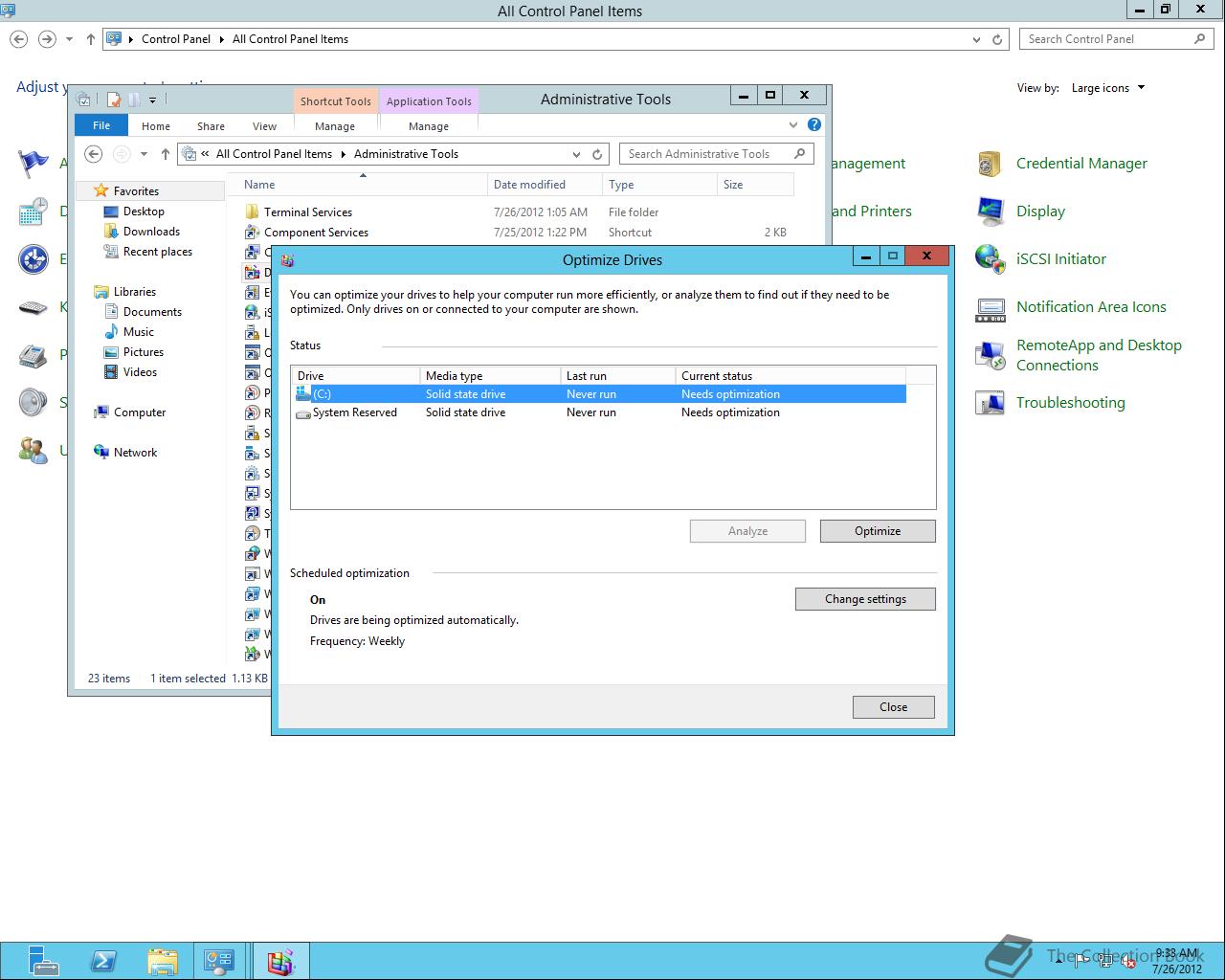
Task: Sort by Date modified column header
Action: (545, 185)
